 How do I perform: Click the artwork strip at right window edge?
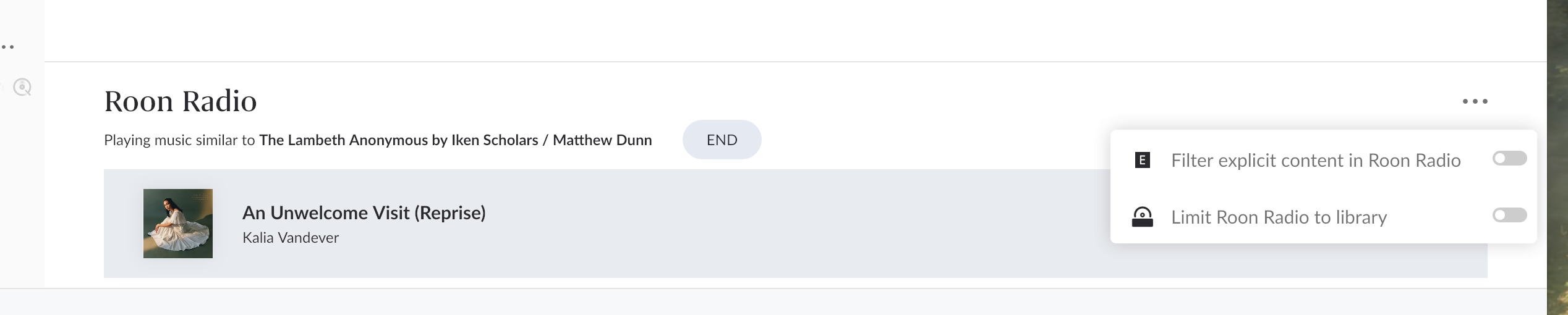[1557, 157]
